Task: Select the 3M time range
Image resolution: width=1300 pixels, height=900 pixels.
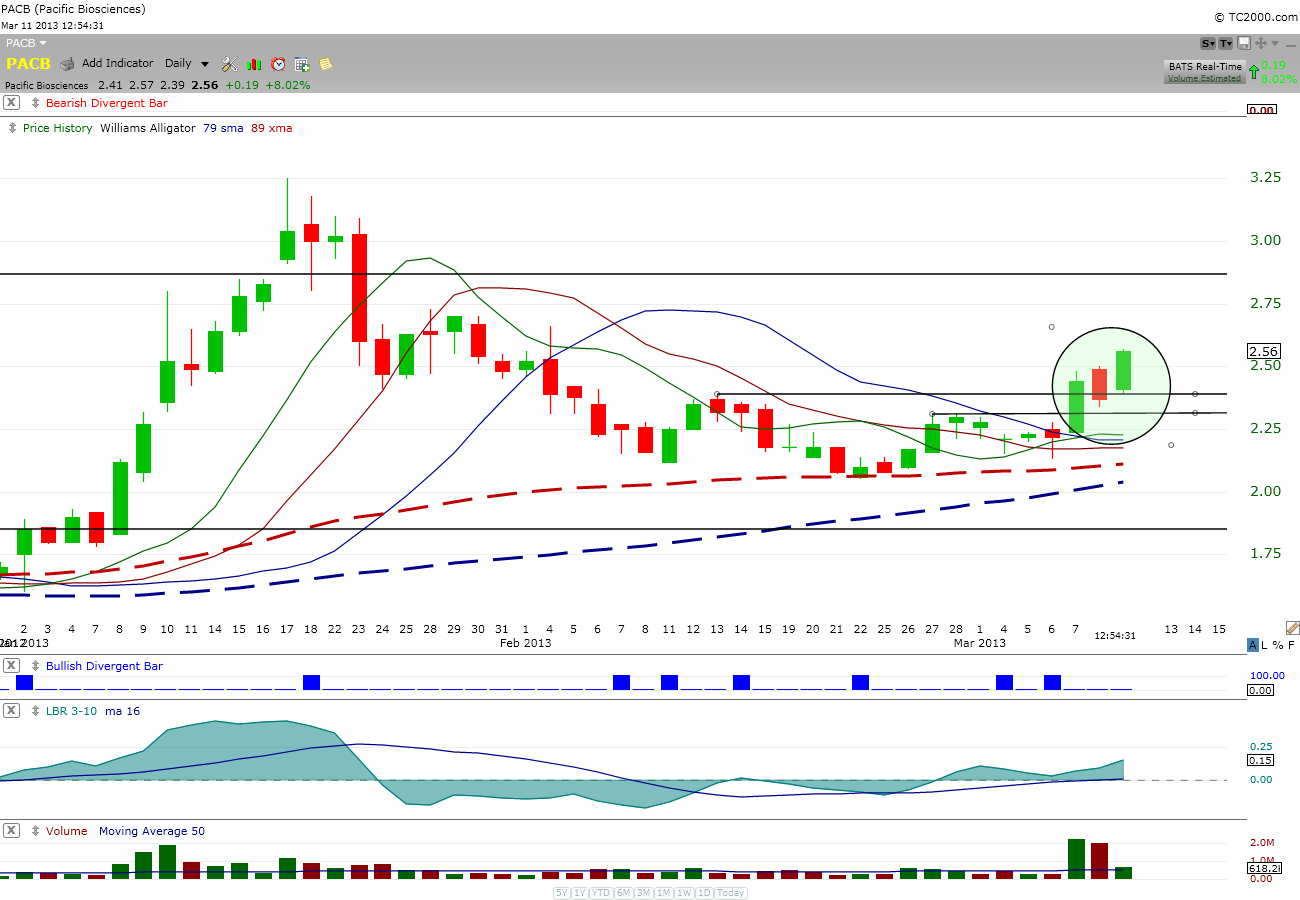Action: [643, 893]
